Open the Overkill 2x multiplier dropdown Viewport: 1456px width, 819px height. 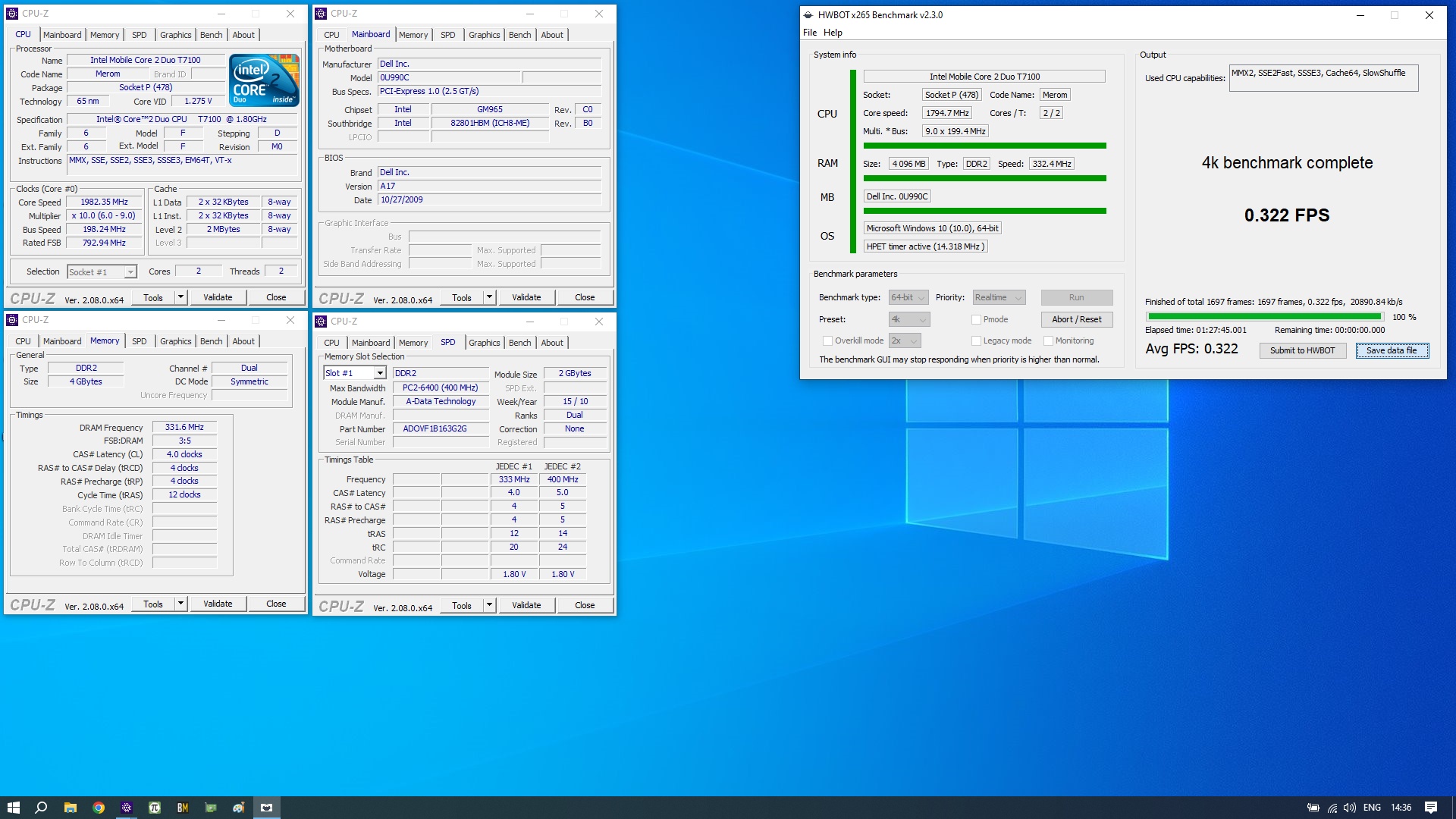pos(905,341)
